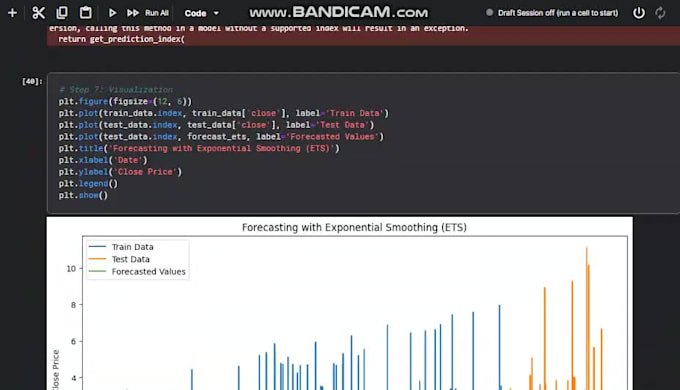680x390 pixels.
Task: Click the refresh session icon
Action: point(660,13)
